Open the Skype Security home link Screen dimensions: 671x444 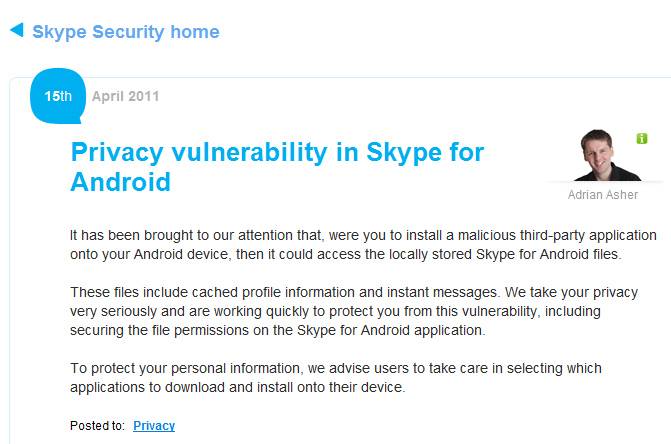tap(126, 32)
